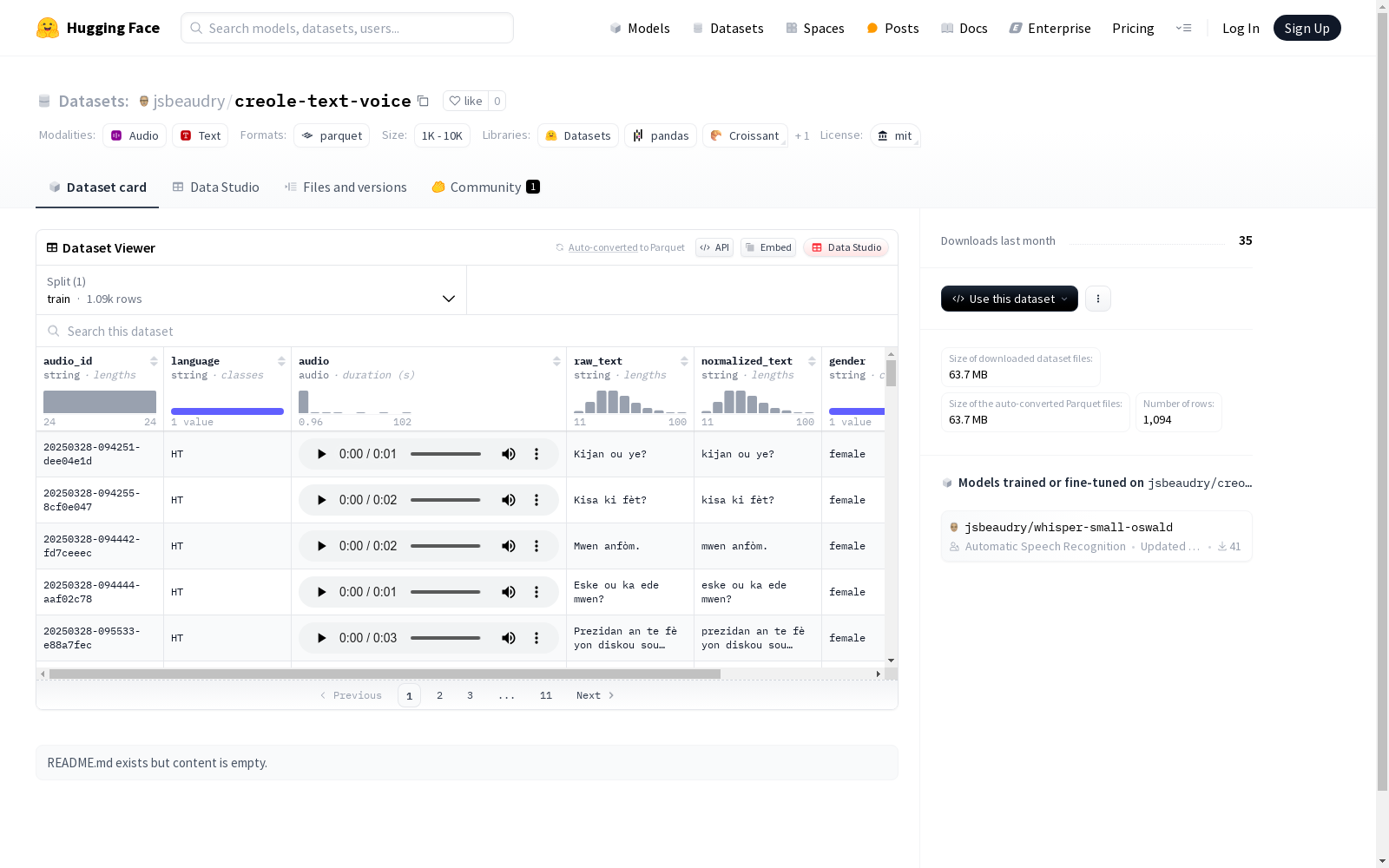Filter by the parquet format tag
This screenshot has height=868, width=1389.
pyautogui.click(x=332, y=135)
